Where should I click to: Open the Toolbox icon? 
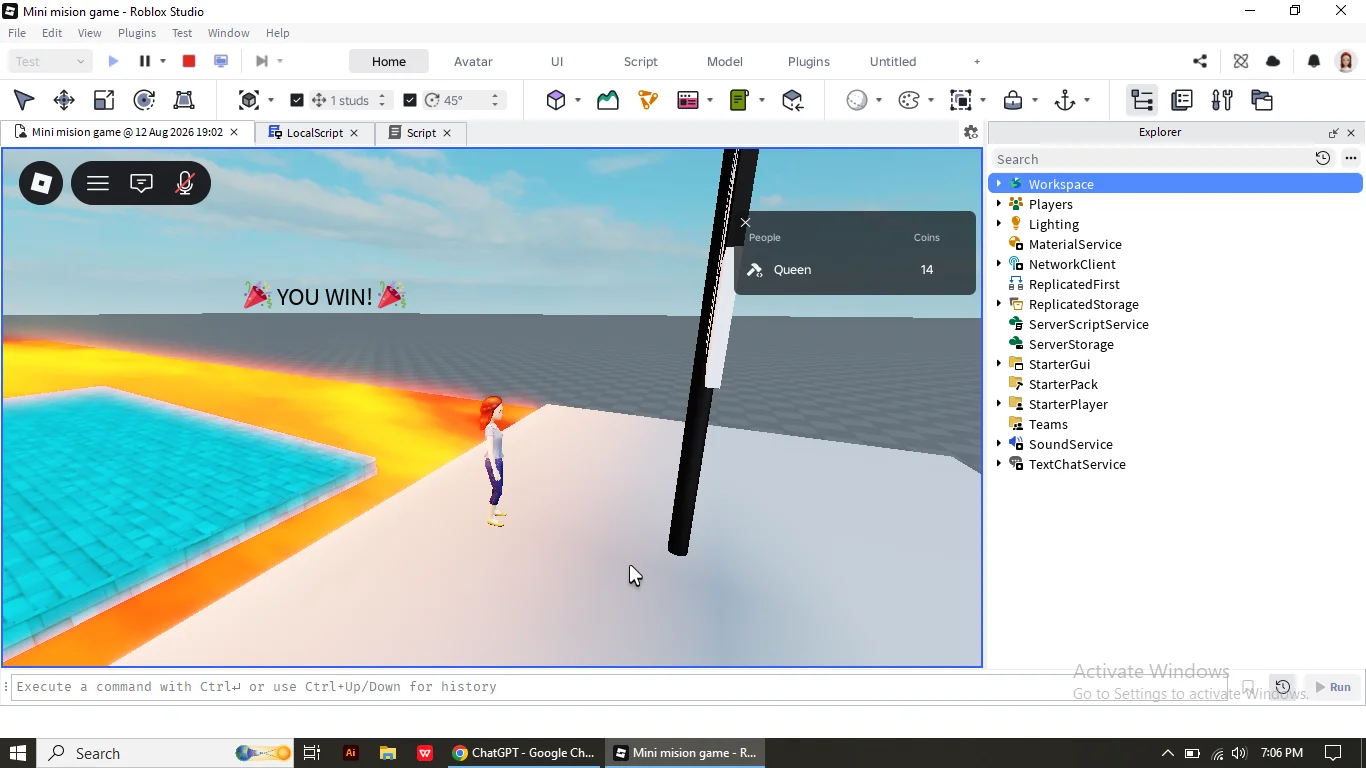point(1222,100)
